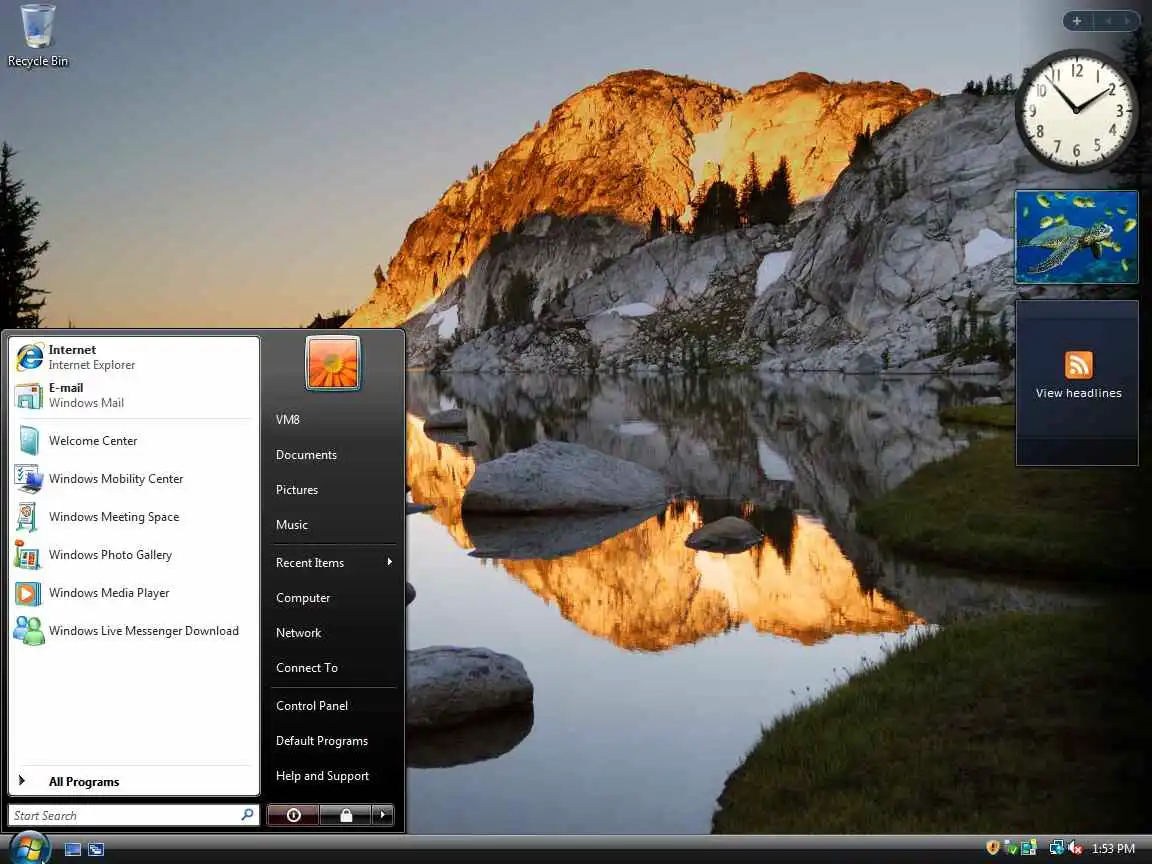This screenshot has height=864, width=1152.
Task: Click Windows Sidebar tray icon
Action: (1029, 848)
